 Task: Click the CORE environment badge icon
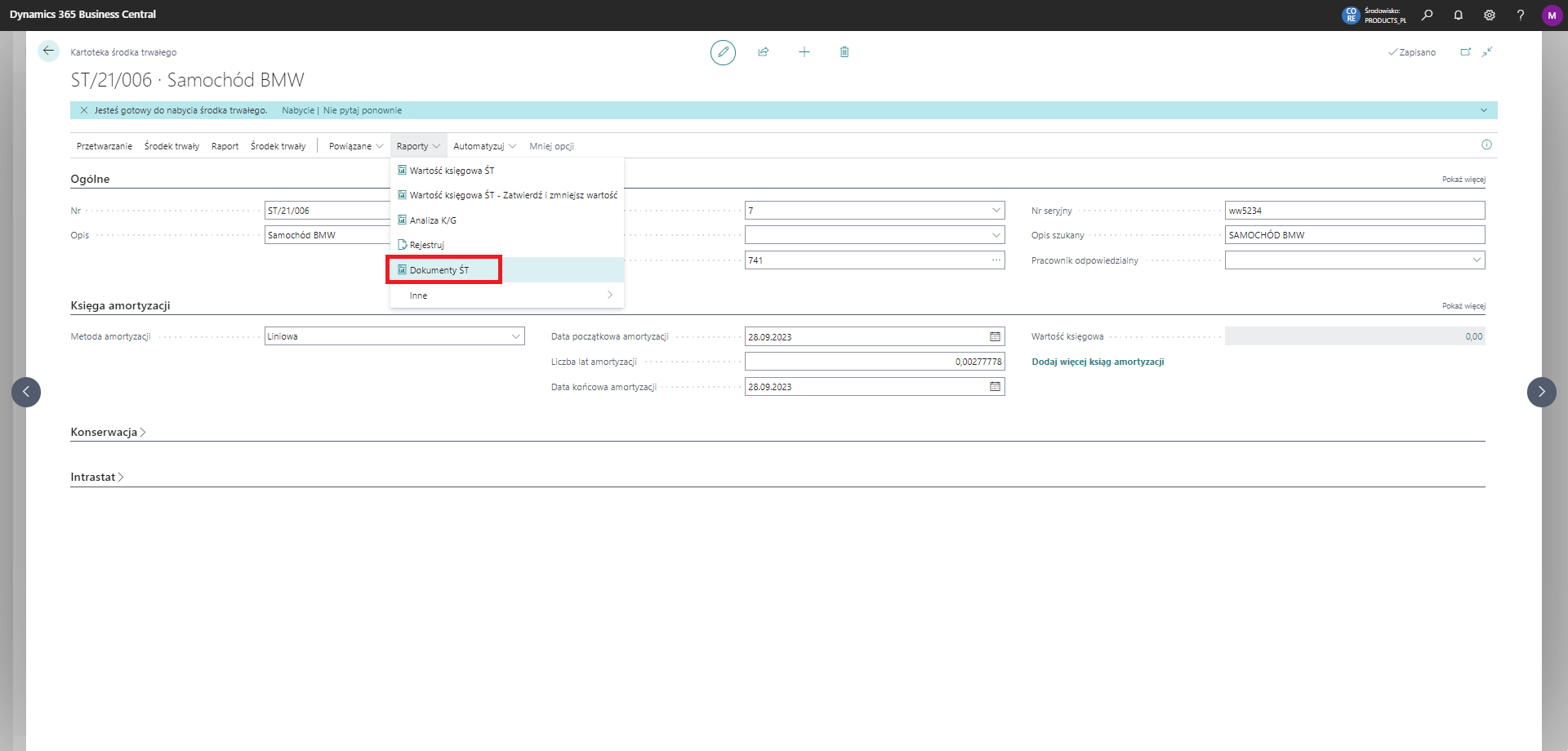coord(1351,15)
